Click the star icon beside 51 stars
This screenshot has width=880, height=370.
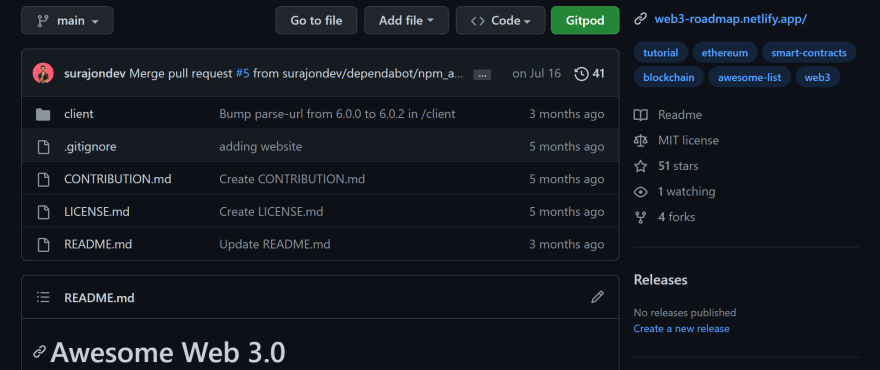point(640,166)
